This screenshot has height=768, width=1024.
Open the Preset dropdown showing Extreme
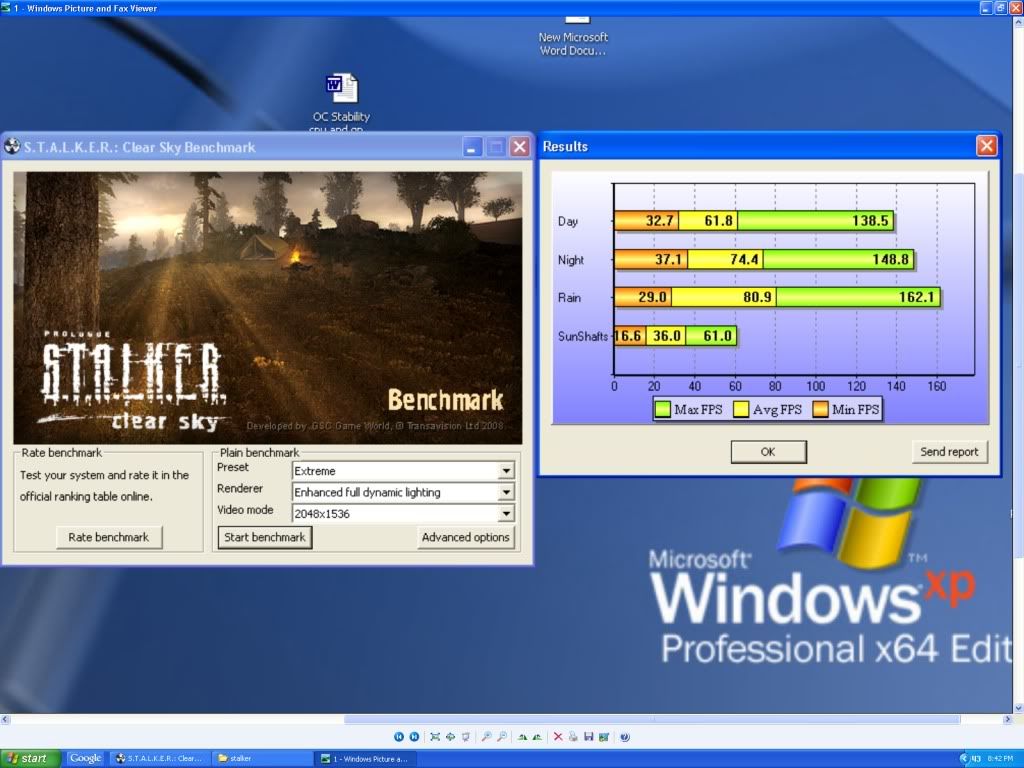506,471
